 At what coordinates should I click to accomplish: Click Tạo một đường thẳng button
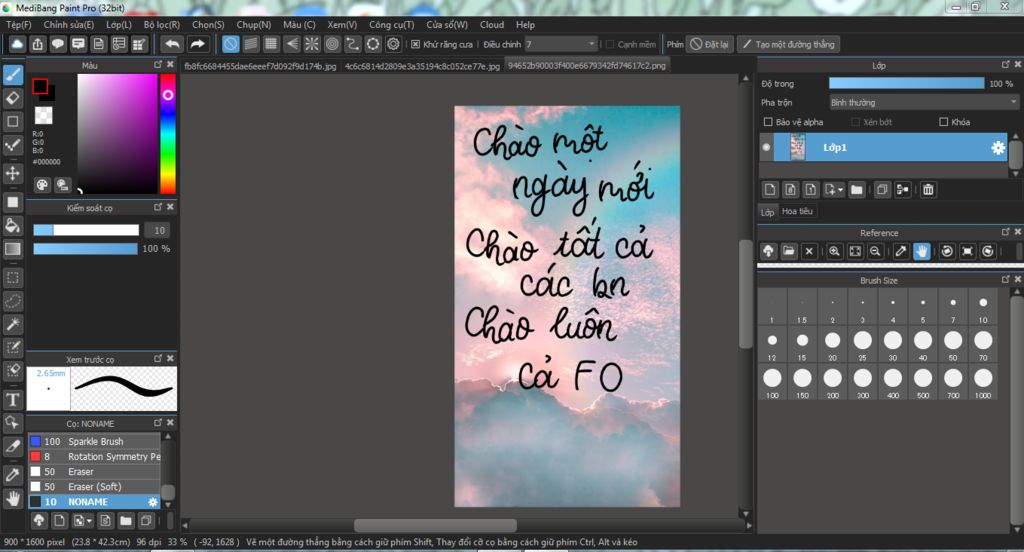tap(788, 44)
